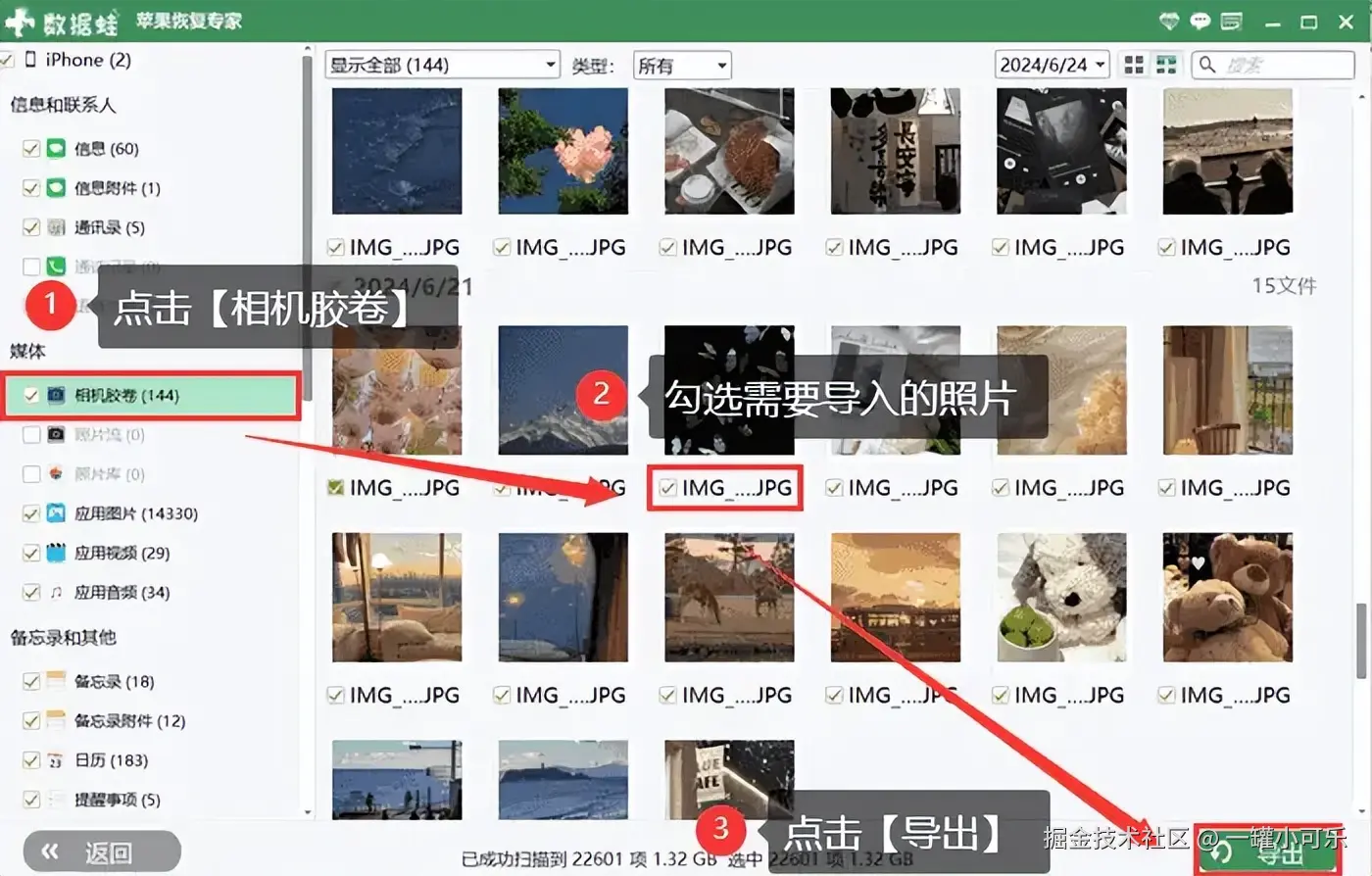Image resolution: width=1372 pixels, height=876 pixels.
Task: Click the 备忘录附件 notes attachment icon
Action: 57,720
